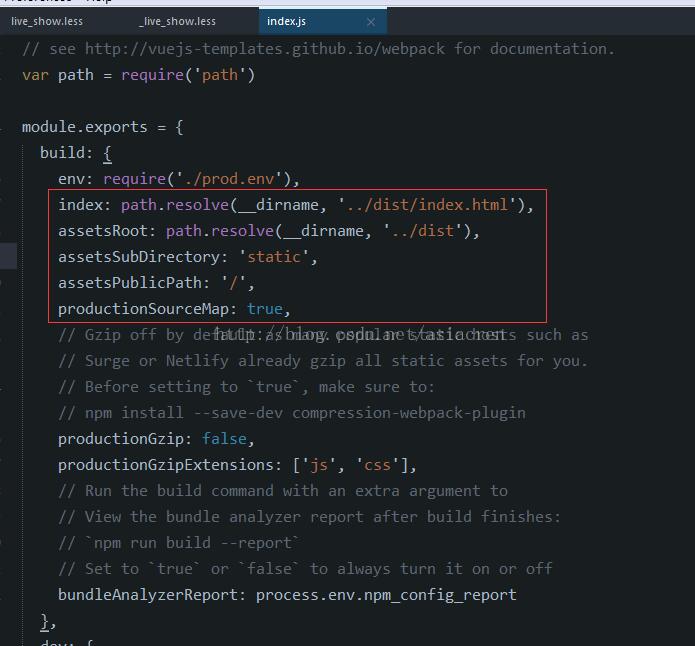This screenshot has width=695, height=646.
Task: Click the bundleAnalyzerReport line
Action: (x=287, y=595)
